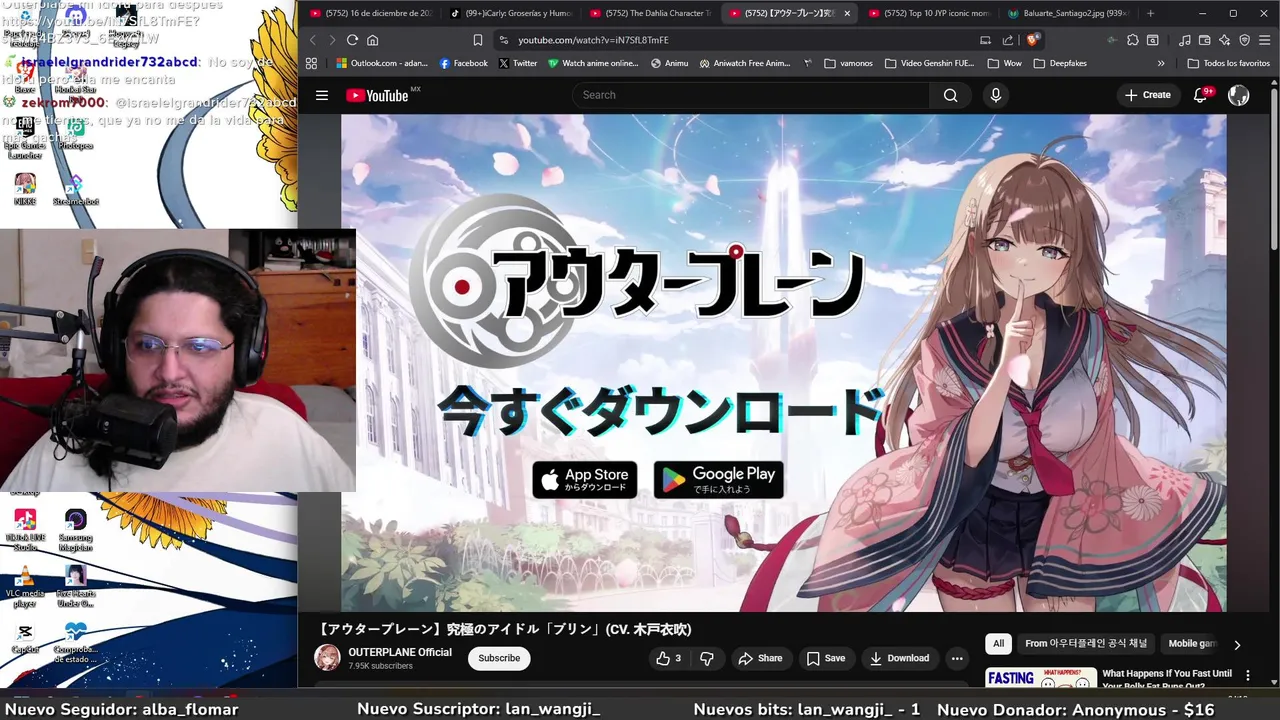
Task: Open VLC media player desktop shortcut
Action: click(25, 587)
